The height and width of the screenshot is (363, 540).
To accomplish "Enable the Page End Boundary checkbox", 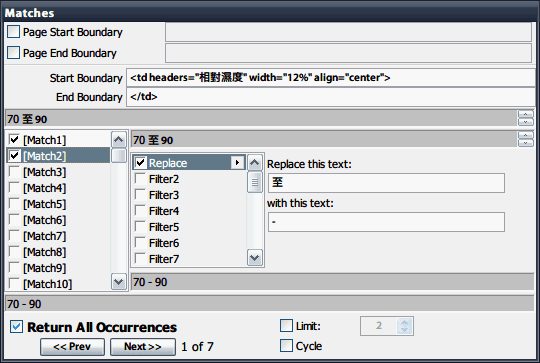I will pyautogui.click(x=13, y=53).
